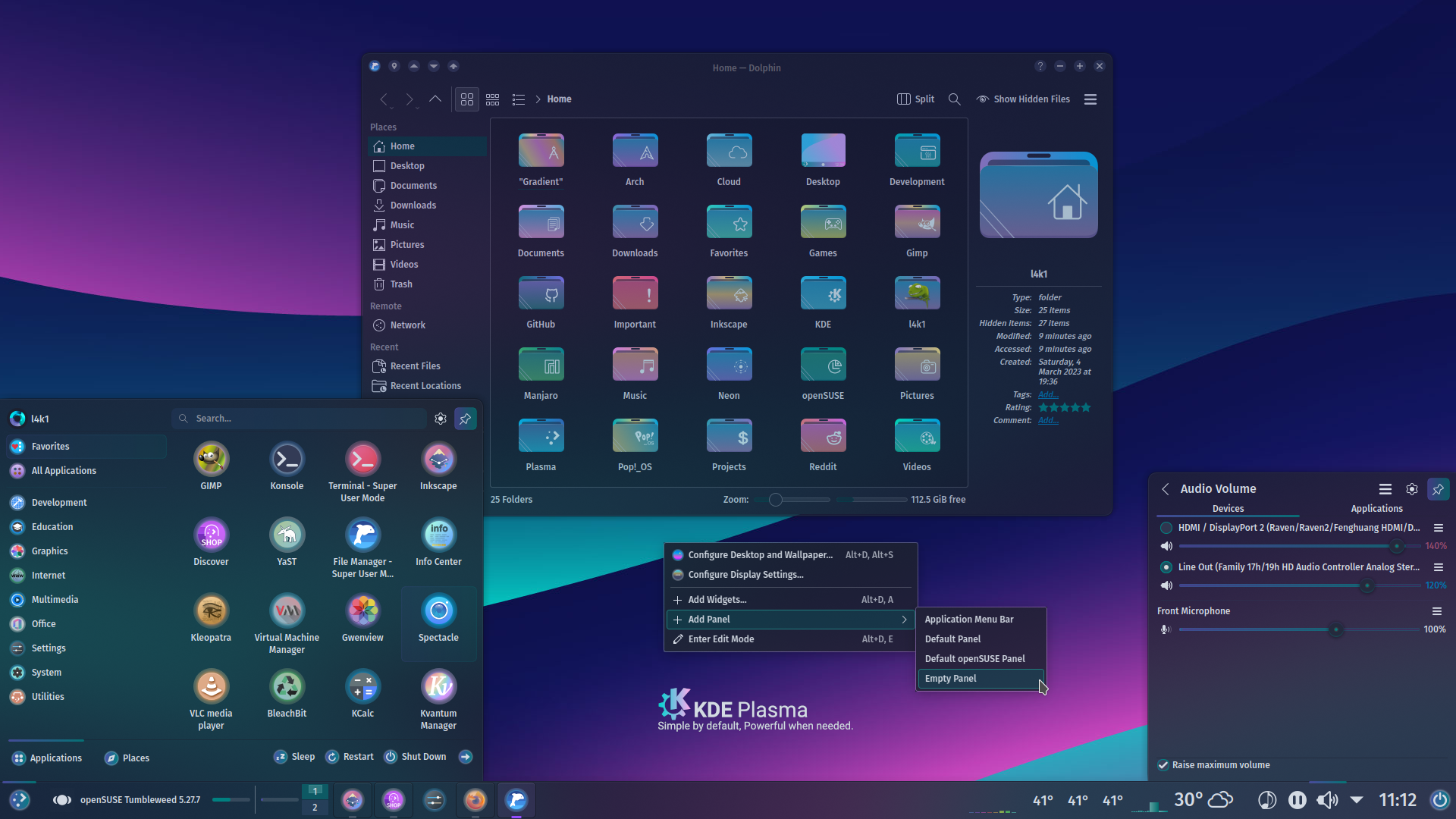Choose Empty Panel from submenu
The height and width of the screenshot is (819, 1456).
981,679
